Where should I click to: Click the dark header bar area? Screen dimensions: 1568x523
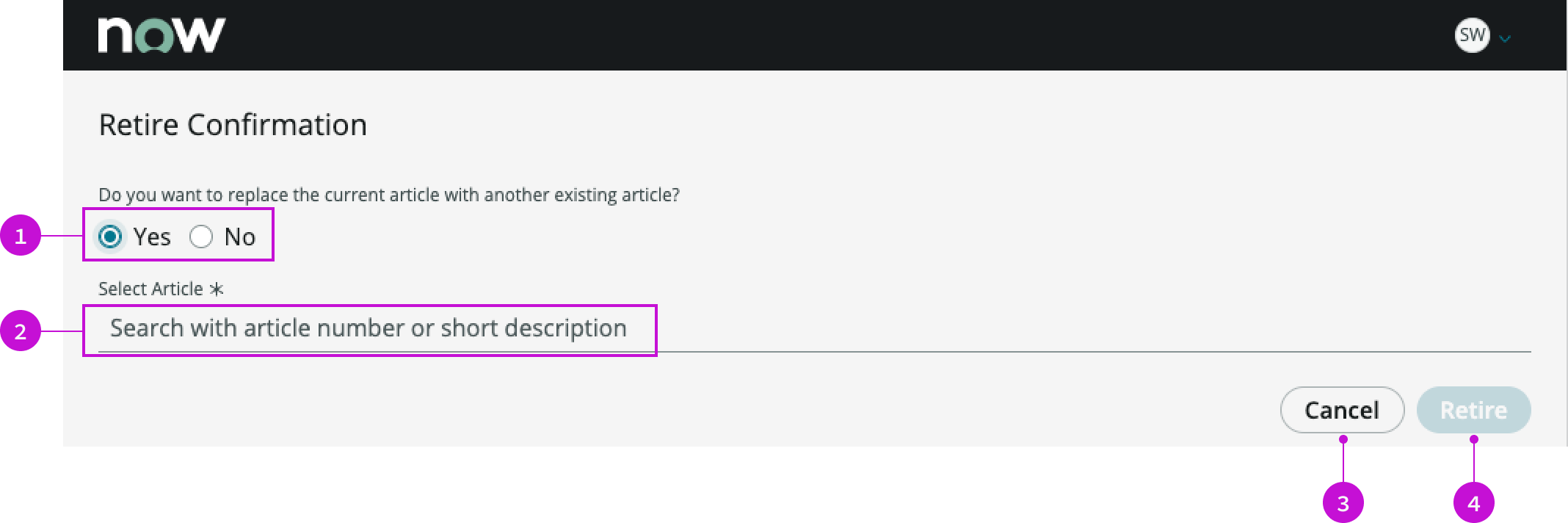click(807, 33)
